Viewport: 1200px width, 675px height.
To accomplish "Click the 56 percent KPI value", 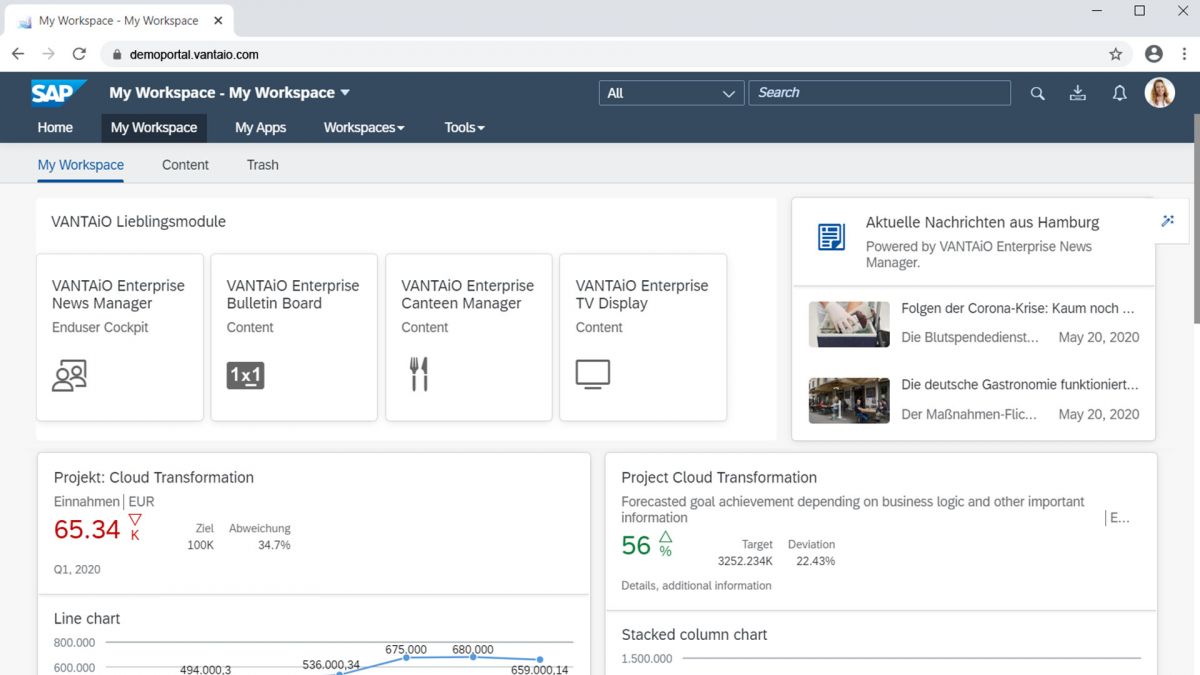I will [636, 545].
